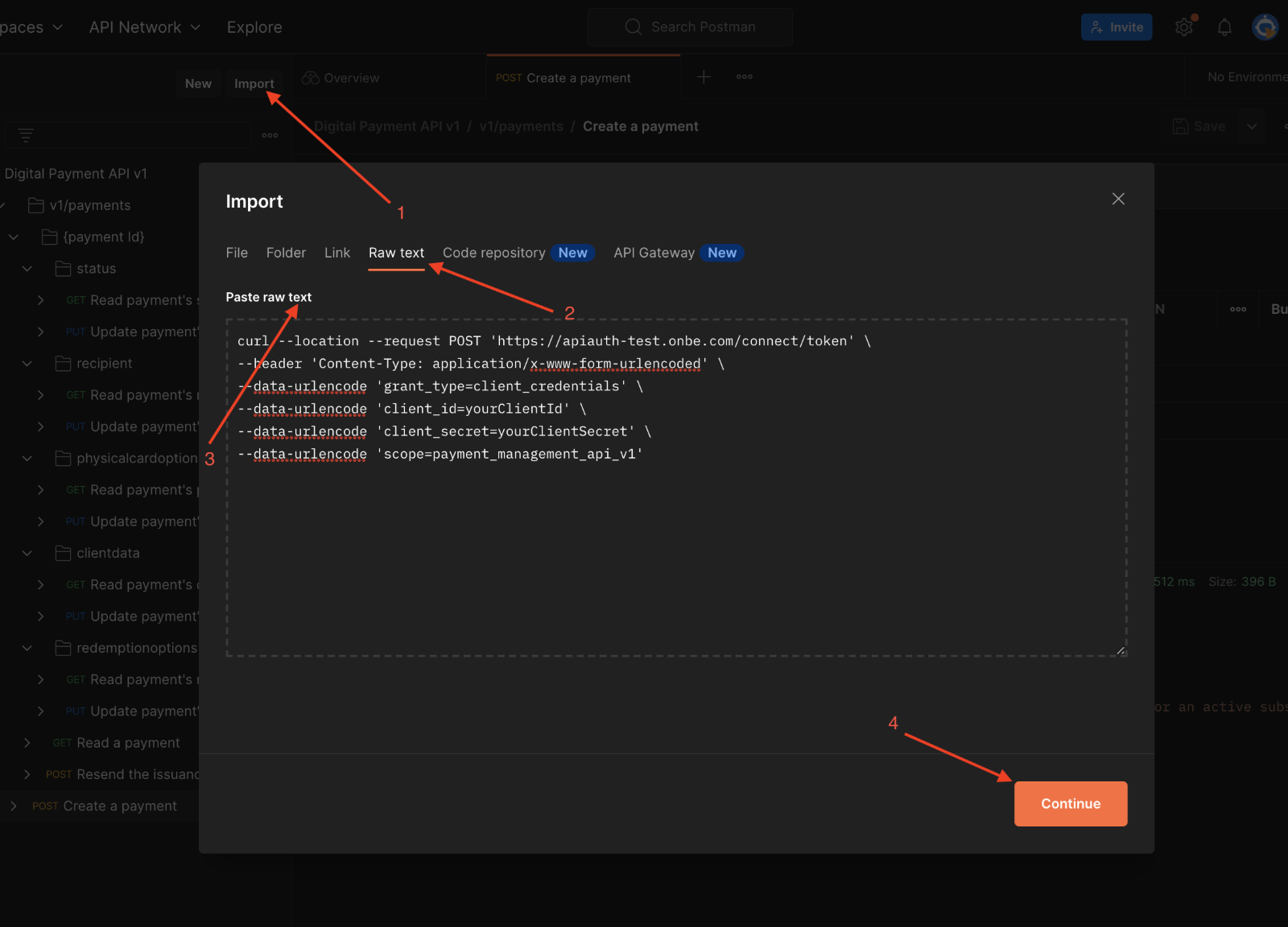Viewport: 1288px width, 927px height.
Task: Expand PUT Update payment under recipient
Action: (41, 426)
